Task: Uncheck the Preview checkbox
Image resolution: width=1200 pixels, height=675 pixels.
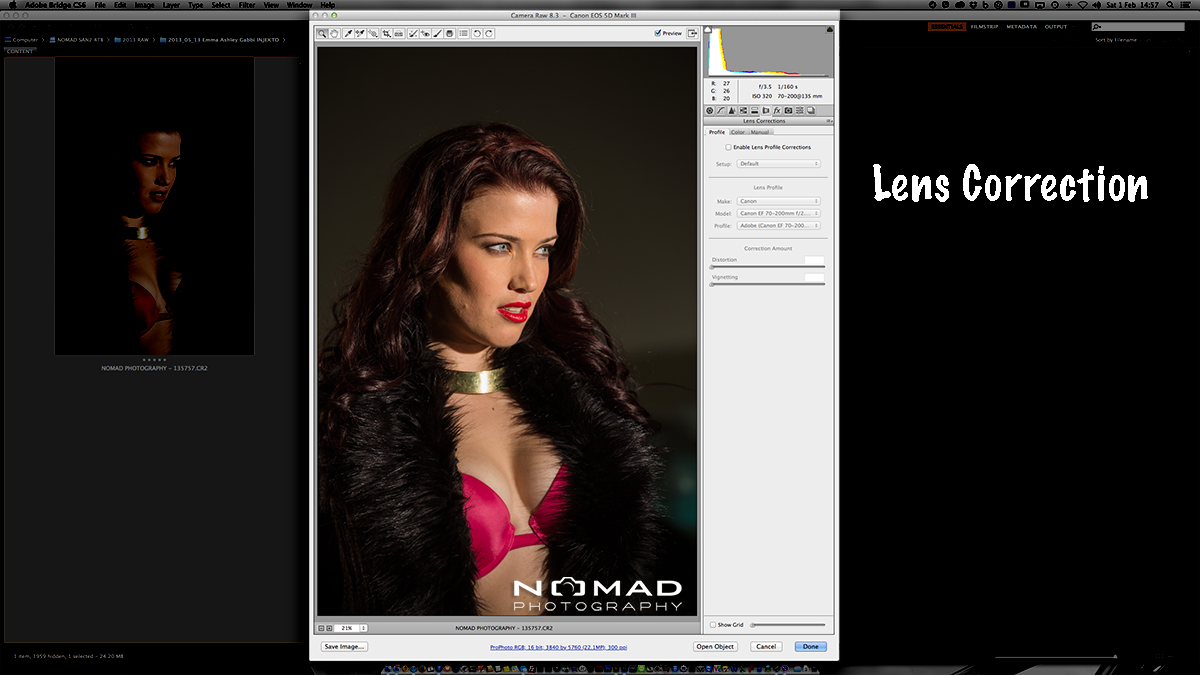Action: pos(657,33)
